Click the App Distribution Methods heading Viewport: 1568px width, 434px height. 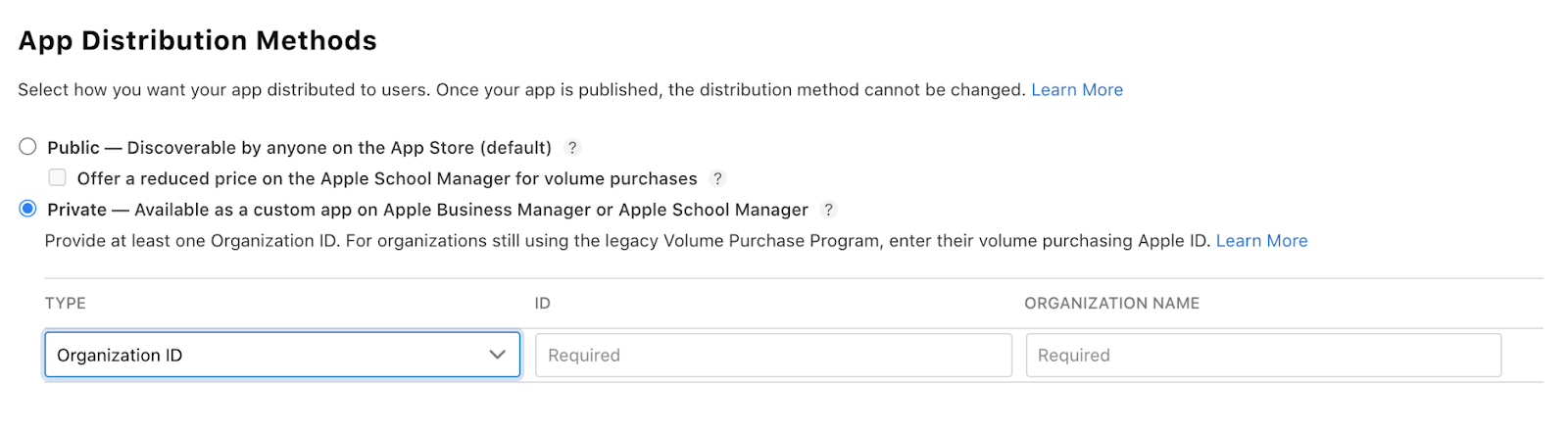point(197,41)
